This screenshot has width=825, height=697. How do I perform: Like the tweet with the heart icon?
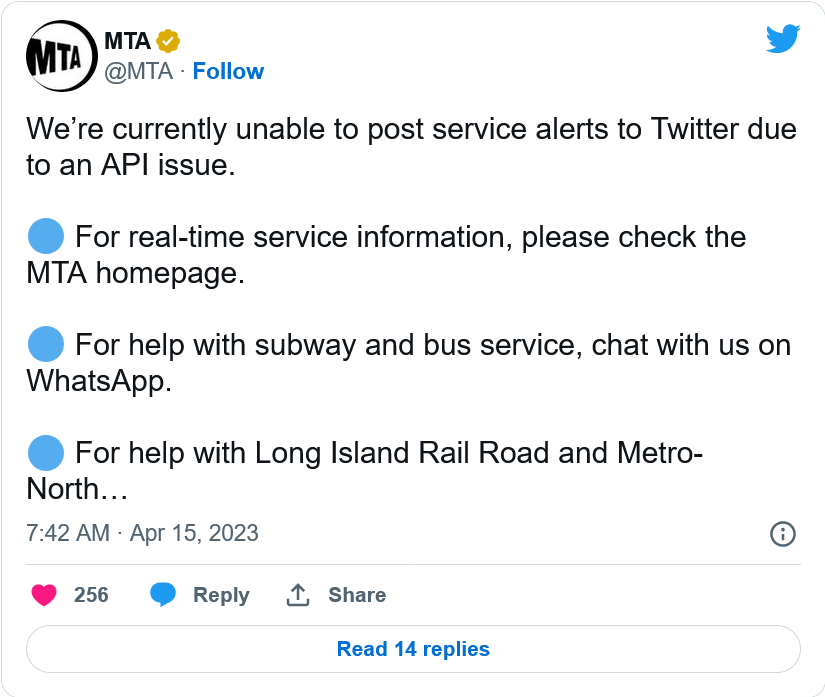[x=44, y=595]
